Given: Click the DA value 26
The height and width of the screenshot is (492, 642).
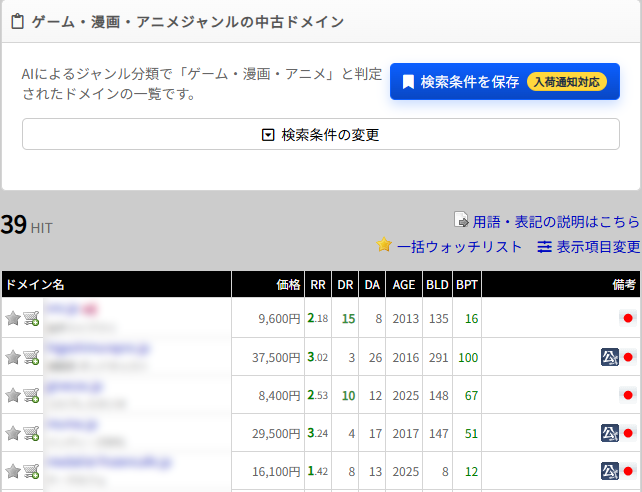Looking at the screenshot, I should click(x=375, y=358).
